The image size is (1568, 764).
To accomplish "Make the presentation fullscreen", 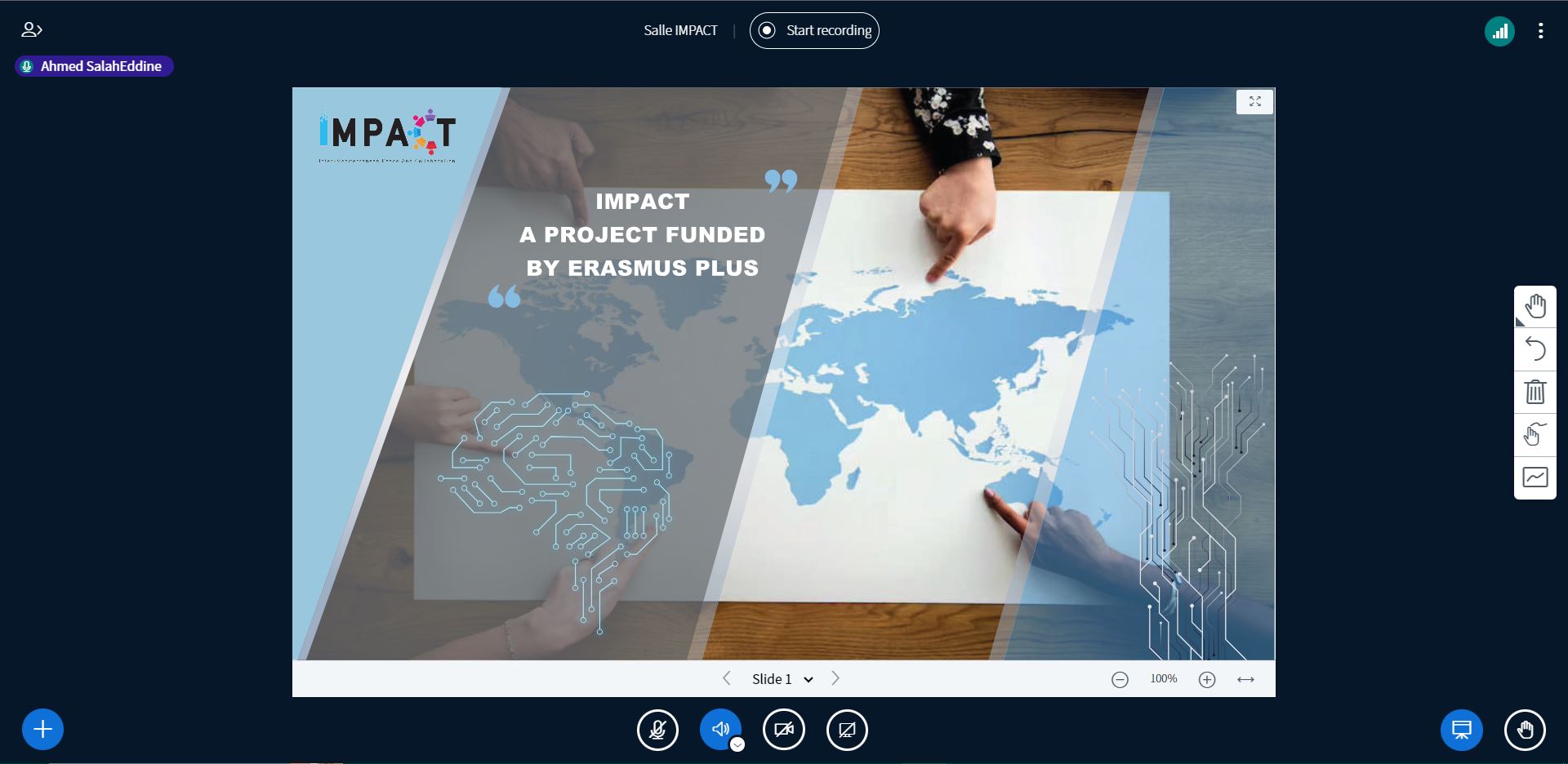I will click(1254, 102).
